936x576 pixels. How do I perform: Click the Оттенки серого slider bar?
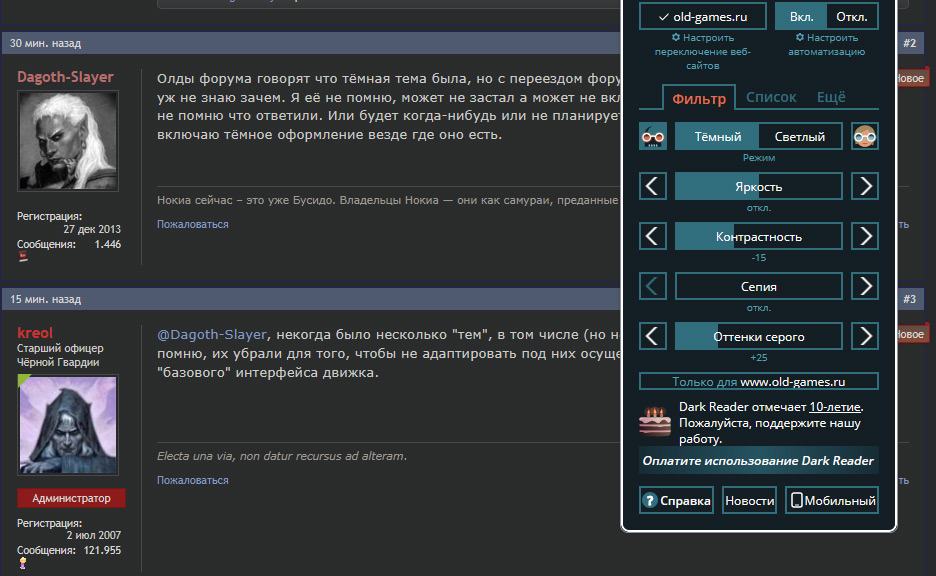[759, 336]
